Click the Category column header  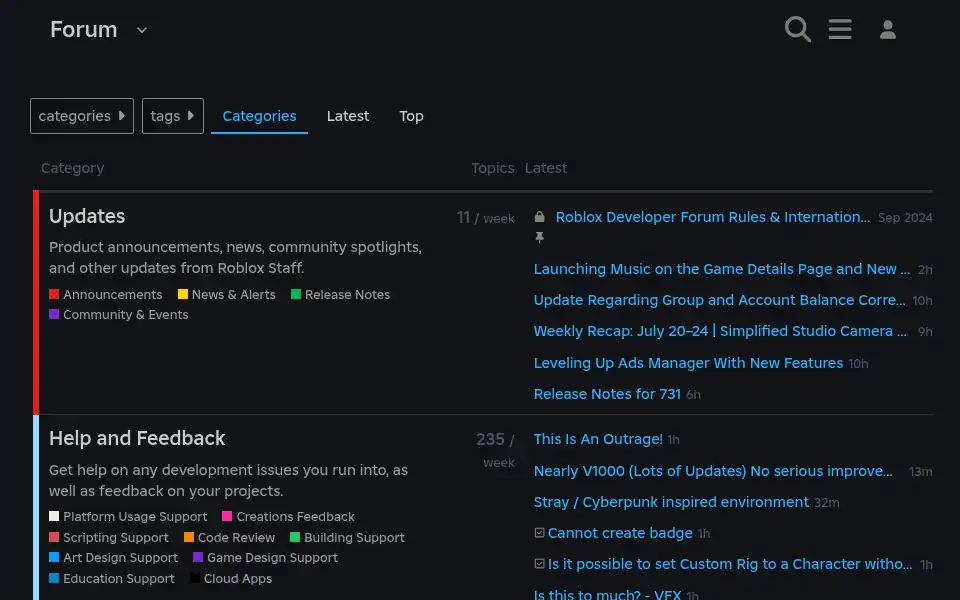click(72, 168)
